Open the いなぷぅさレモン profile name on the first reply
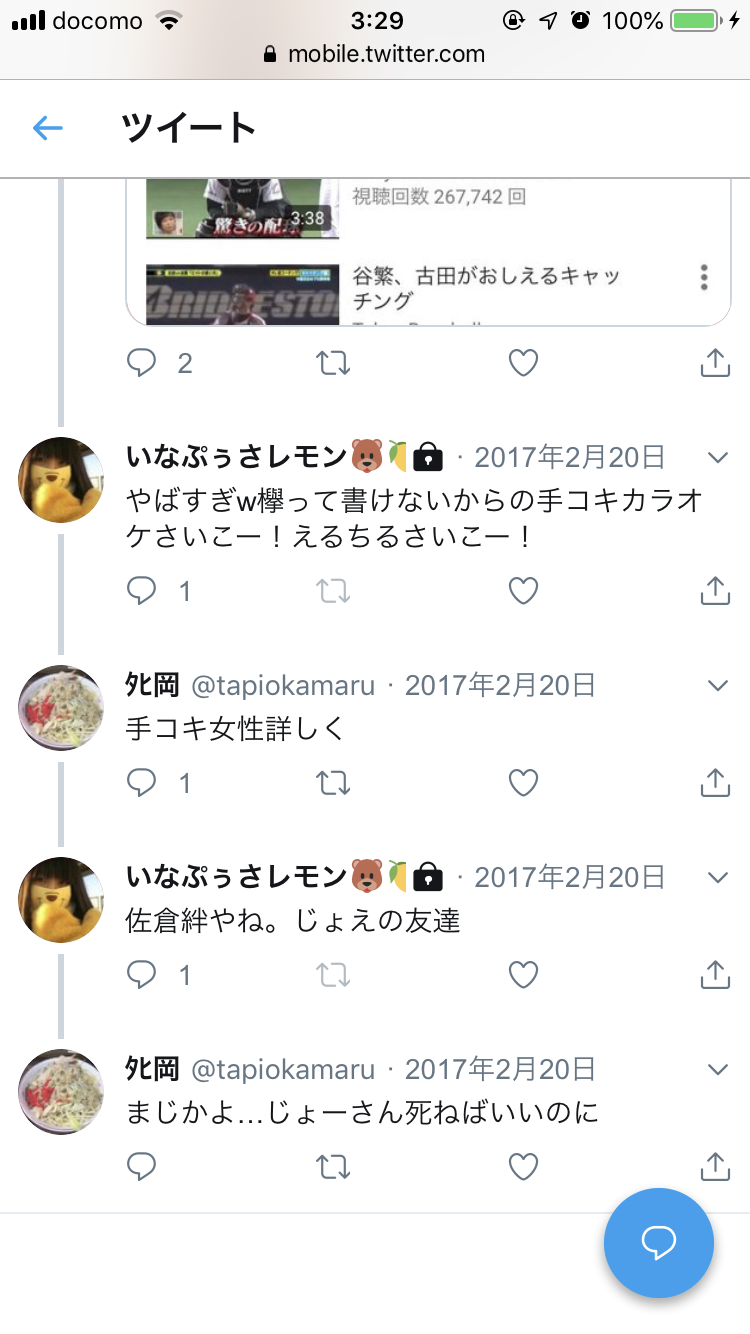Viewport: 750px width, 1334px height. [236, 457]
